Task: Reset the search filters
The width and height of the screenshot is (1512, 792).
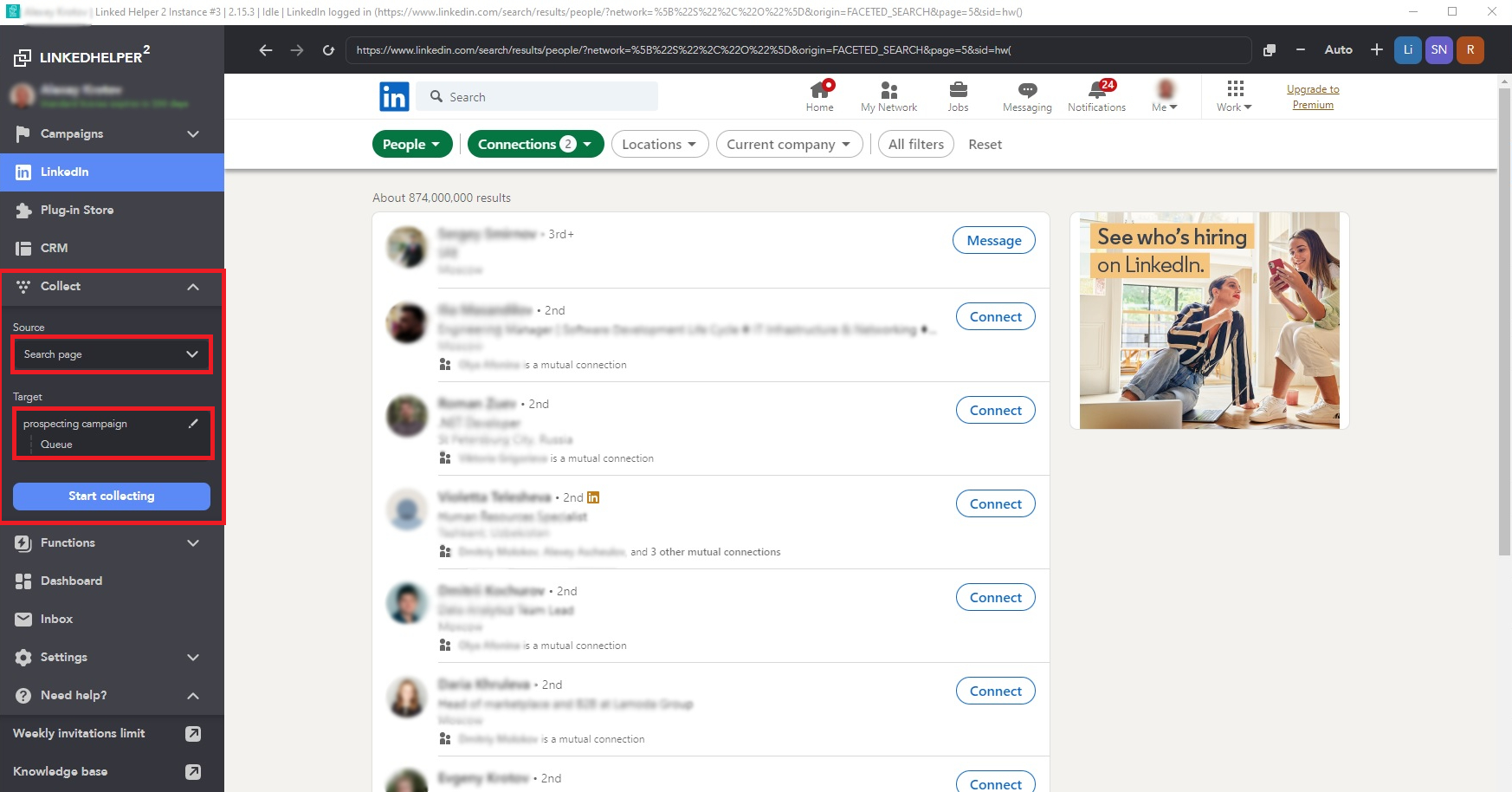Action: [985, 145]
